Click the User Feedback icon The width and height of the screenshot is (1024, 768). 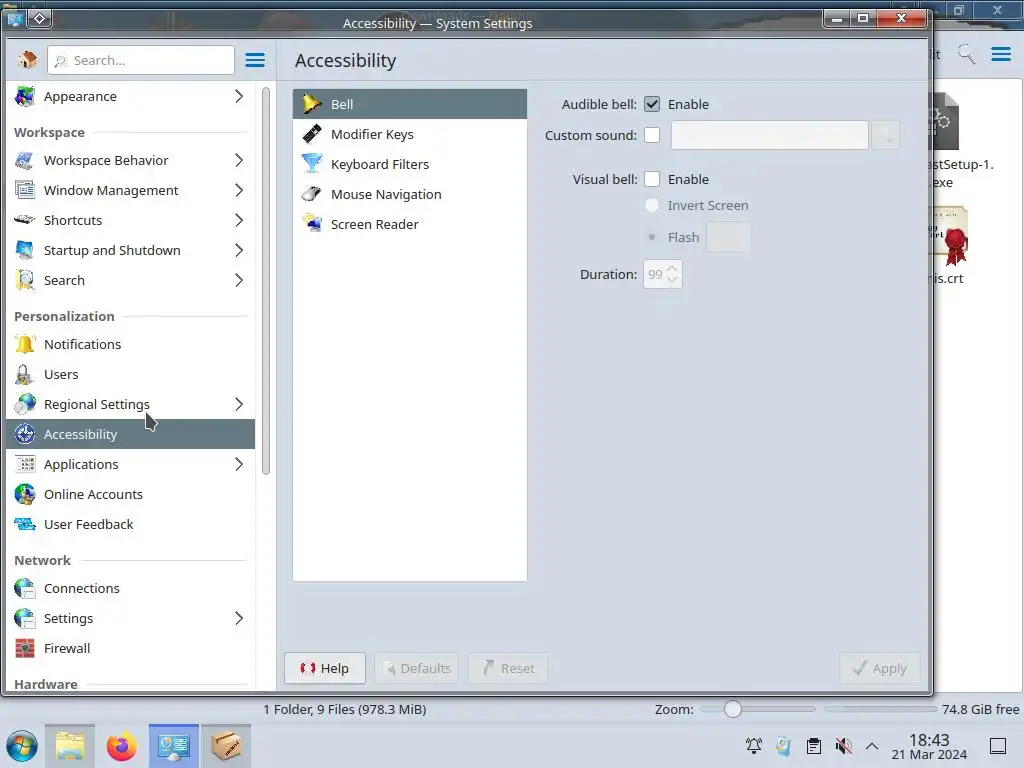point(25,524)
